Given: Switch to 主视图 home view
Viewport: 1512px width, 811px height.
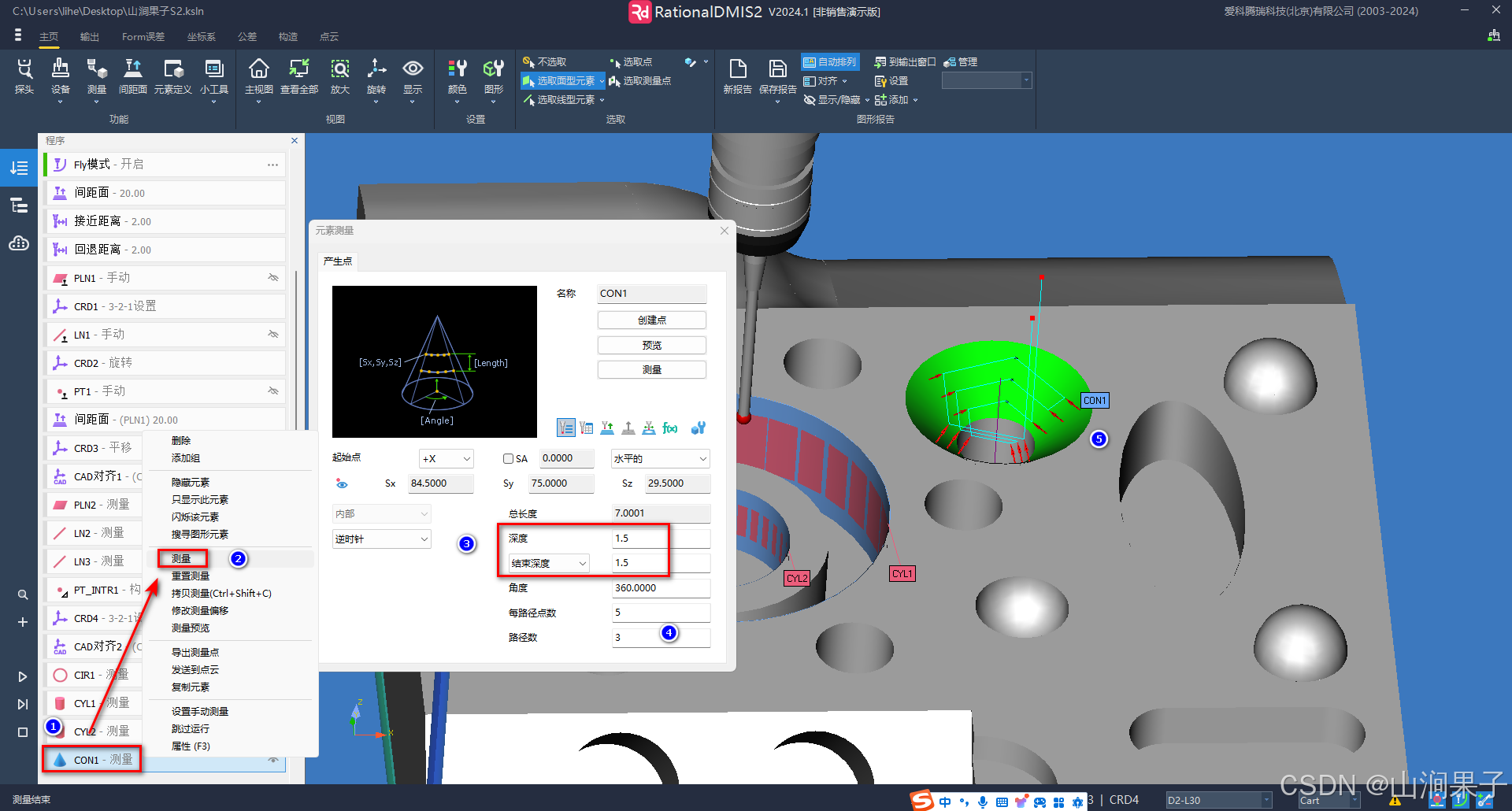Looking at the screenshot, I should (259, 76).
